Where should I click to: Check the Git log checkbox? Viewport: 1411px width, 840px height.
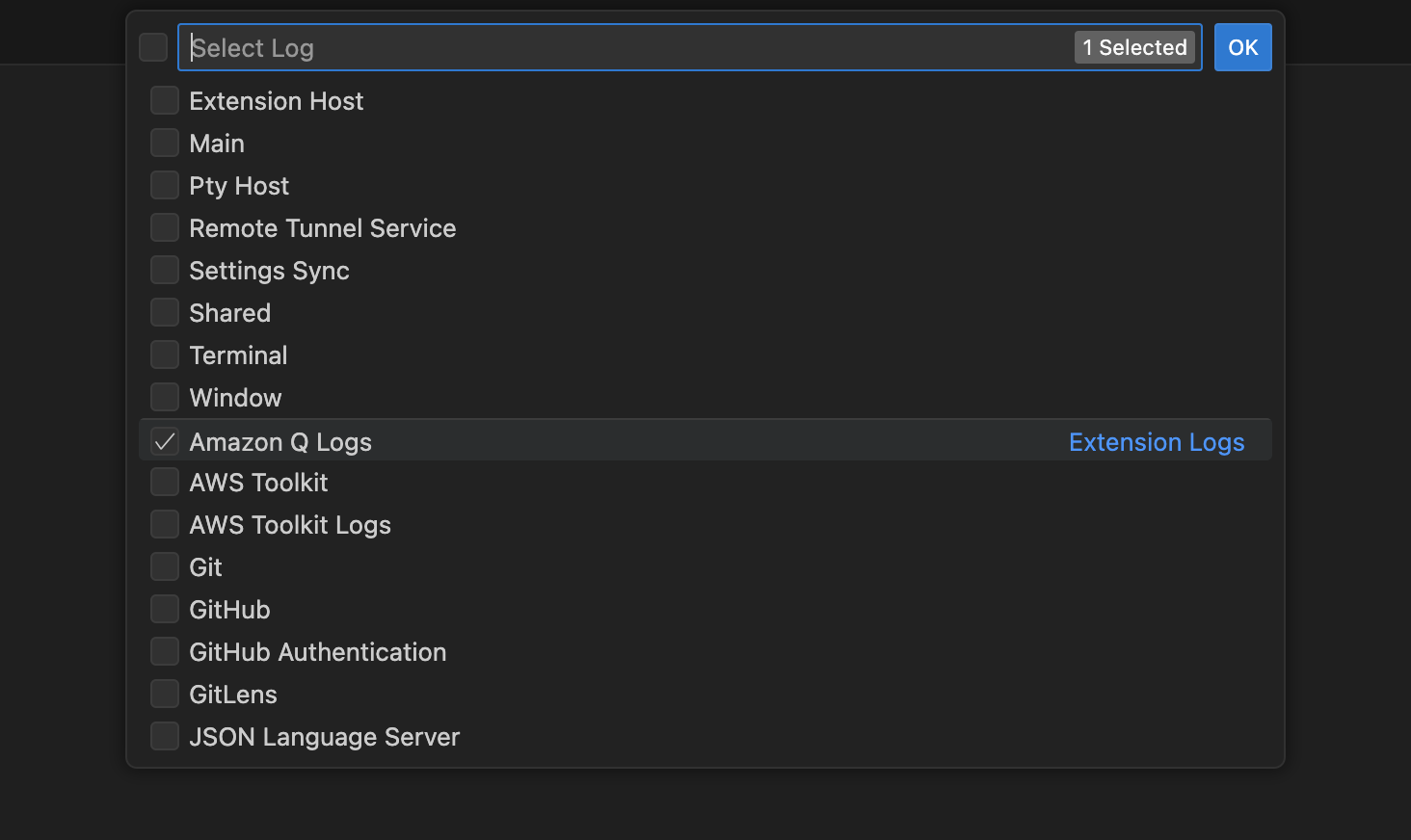click(x=165, y=567)
